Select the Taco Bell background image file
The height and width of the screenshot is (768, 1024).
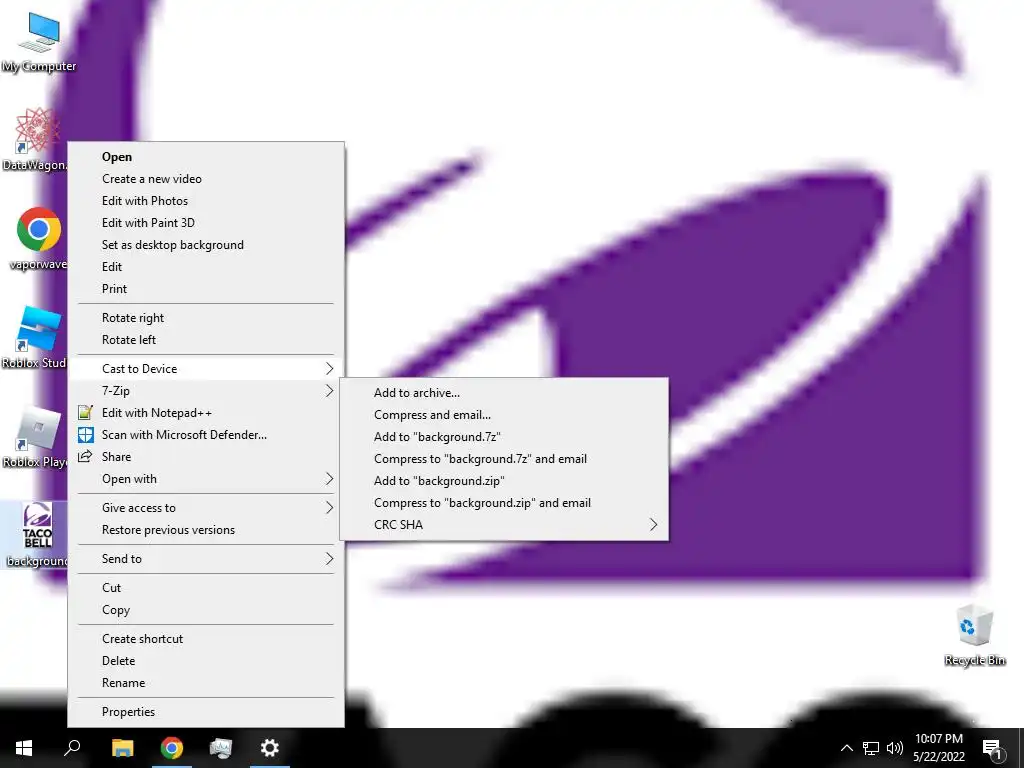36,535
